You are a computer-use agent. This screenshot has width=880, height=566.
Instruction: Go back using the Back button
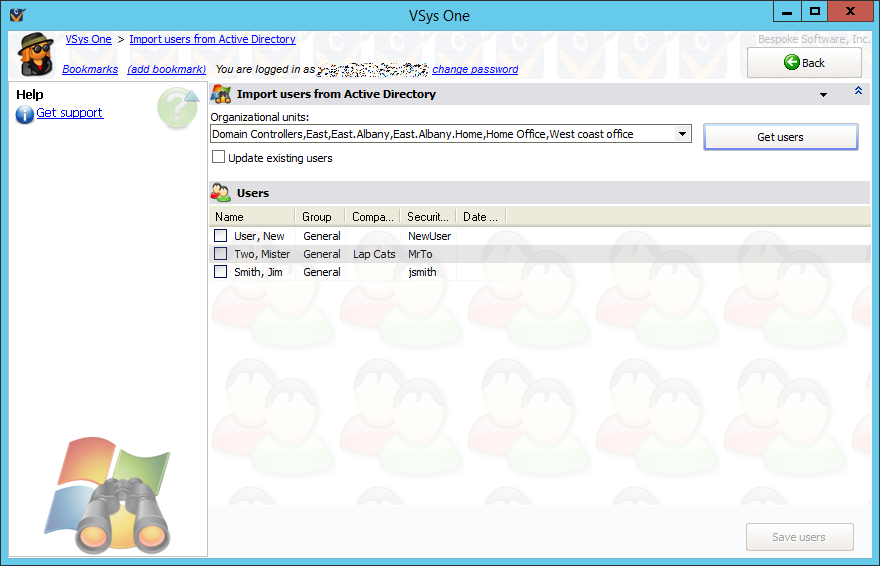804,63
